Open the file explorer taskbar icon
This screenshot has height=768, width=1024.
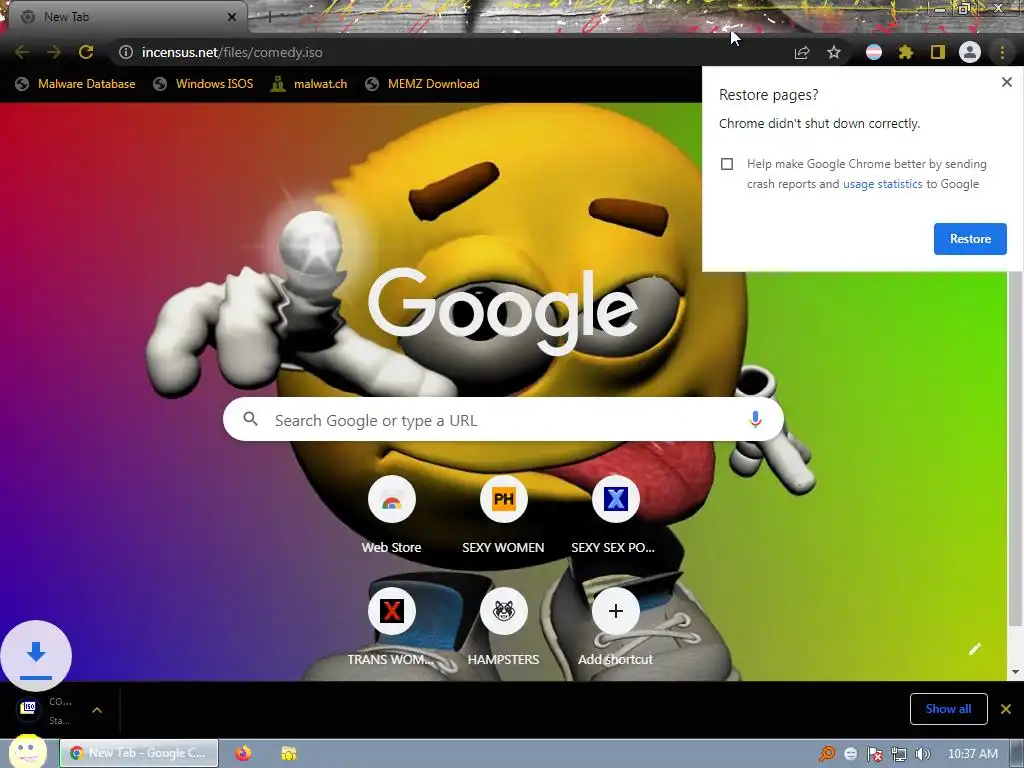pos(289,753)
